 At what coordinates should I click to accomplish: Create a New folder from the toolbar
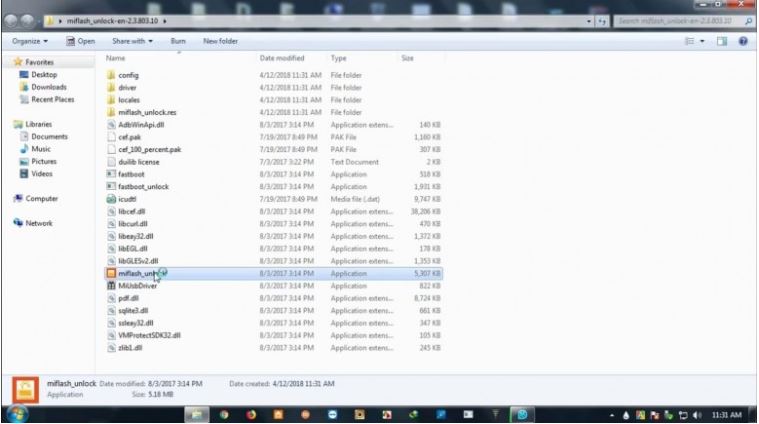[x=220, y=41]
